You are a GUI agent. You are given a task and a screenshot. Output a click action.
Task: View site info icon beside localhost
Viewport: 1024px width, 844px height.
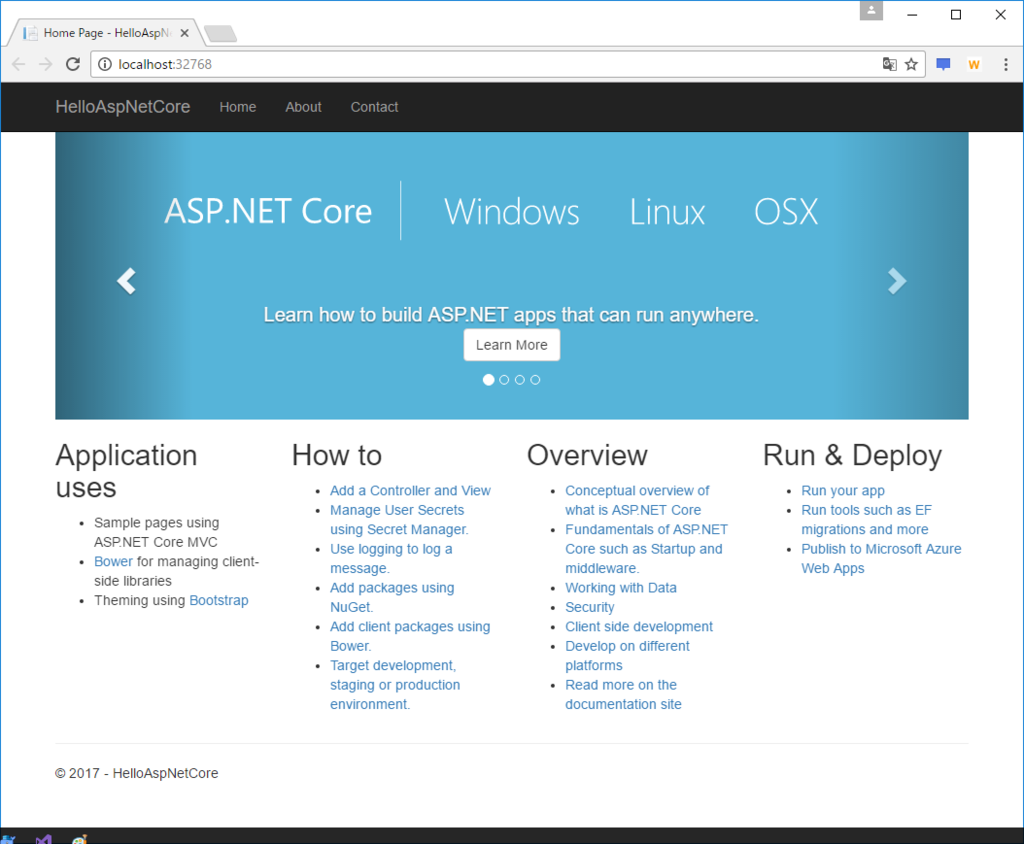pos(104,64)
